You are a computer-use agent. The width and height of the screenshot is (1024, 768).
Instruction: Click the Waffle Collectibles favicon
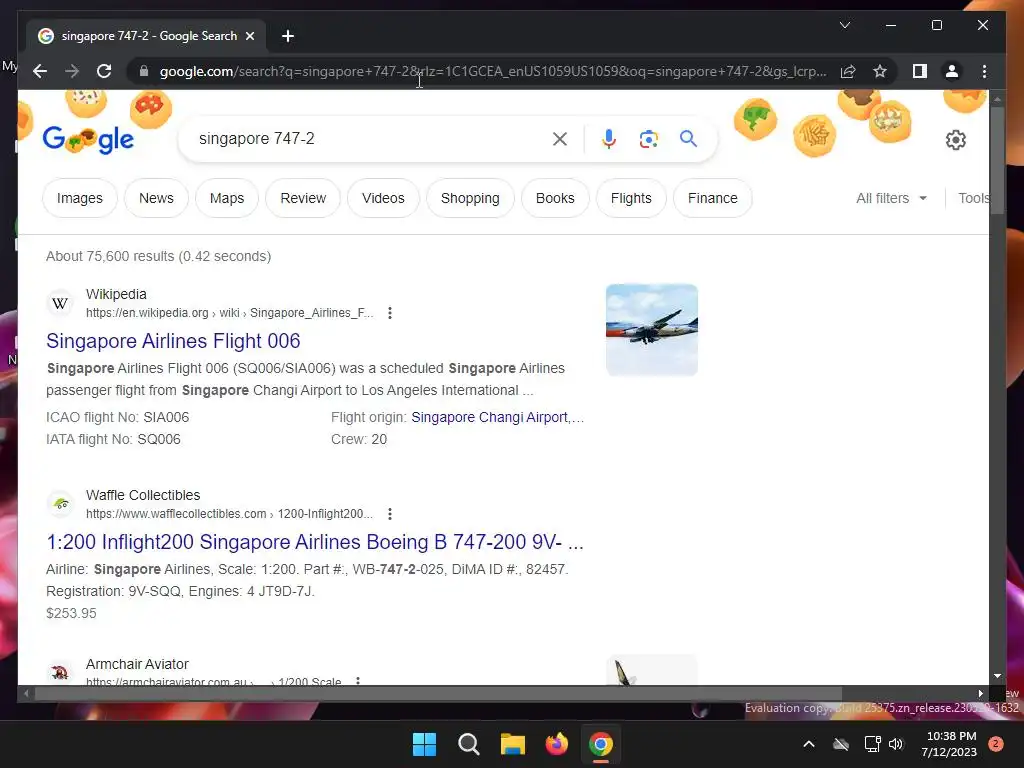tap(60, 504)
